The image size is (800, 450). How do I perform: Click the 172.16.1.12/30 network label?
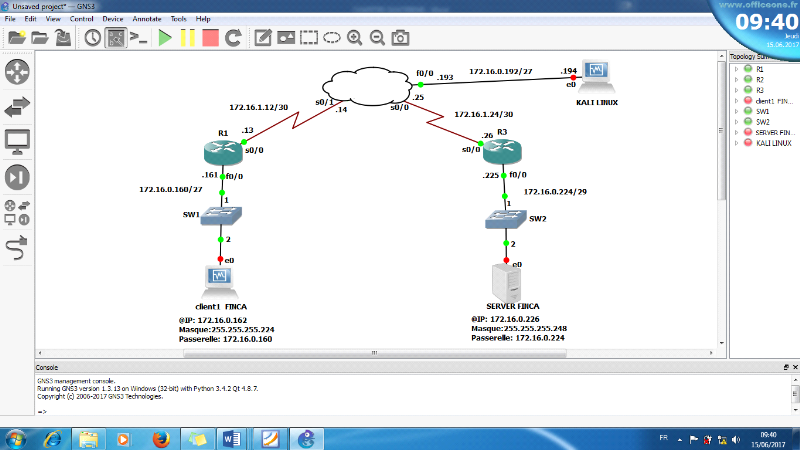258,108
